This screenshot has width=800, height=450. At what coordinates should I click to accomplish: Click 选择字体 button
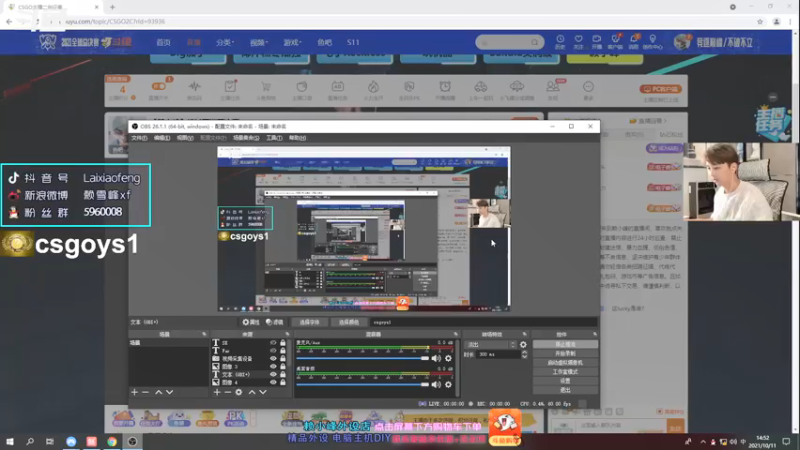pyautogui.click(x=309, y=322)
